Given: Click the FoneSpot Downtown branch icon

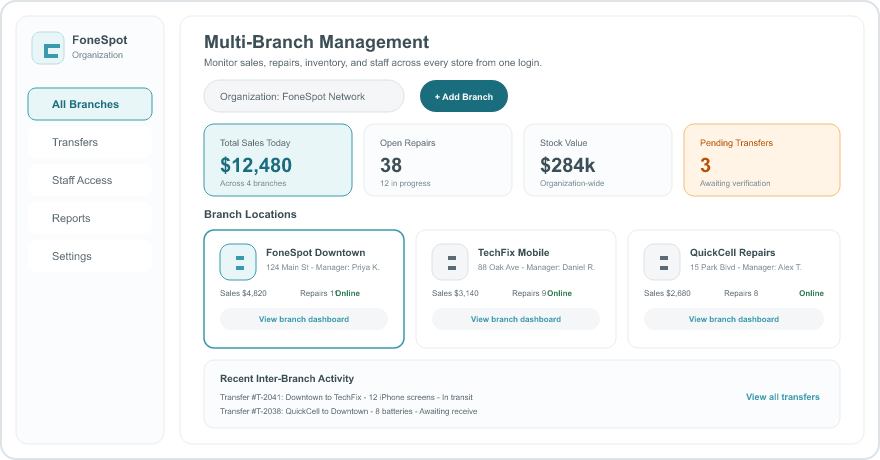Looking at the screenshot, I should click(238, 262).
